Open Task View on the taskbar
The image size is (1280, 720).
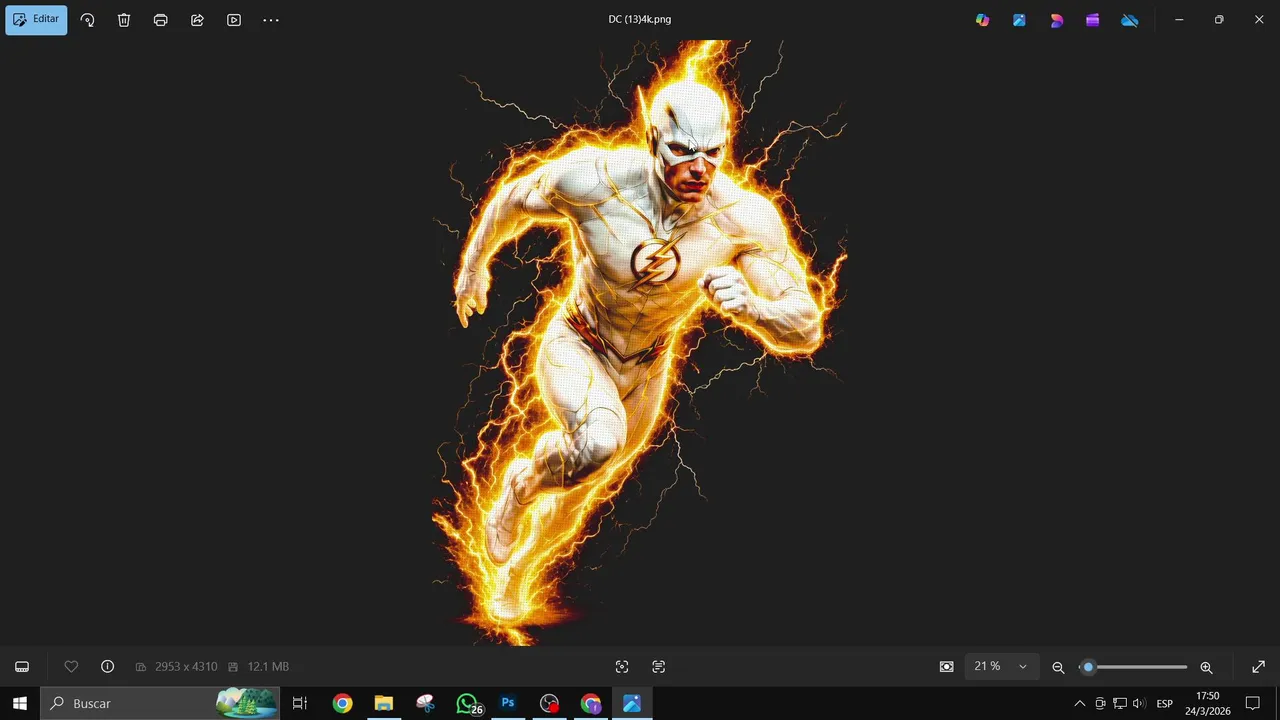coord(300,704)
